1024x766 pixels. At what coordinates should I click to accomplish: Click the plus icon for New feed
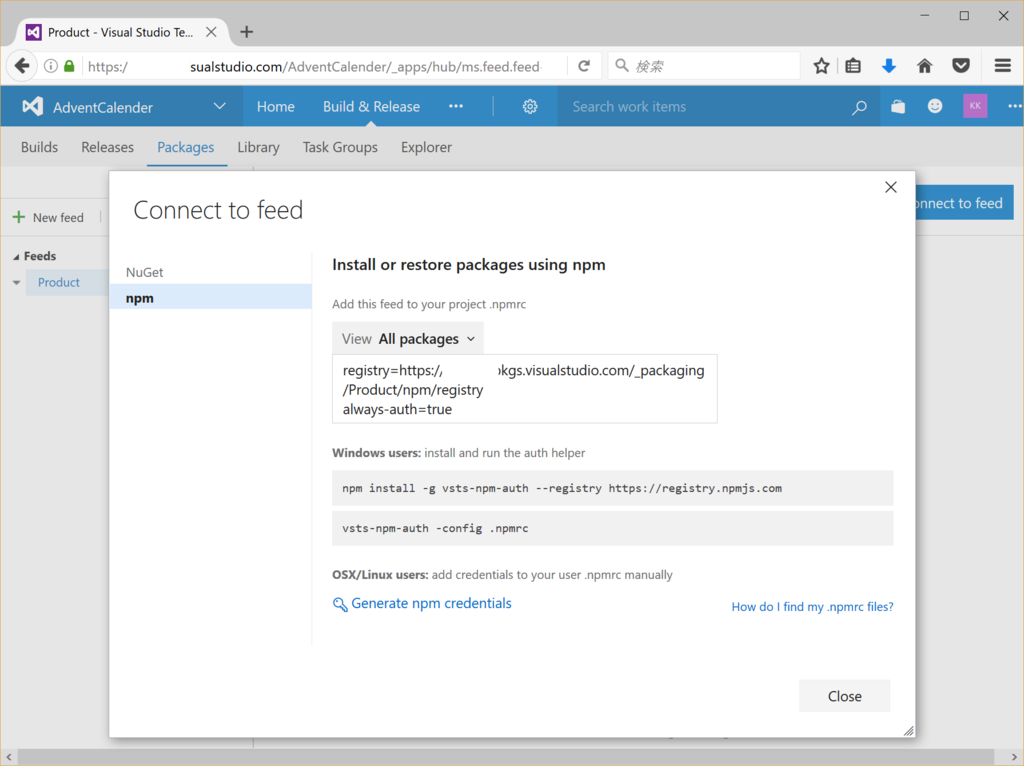coord(19,217)
